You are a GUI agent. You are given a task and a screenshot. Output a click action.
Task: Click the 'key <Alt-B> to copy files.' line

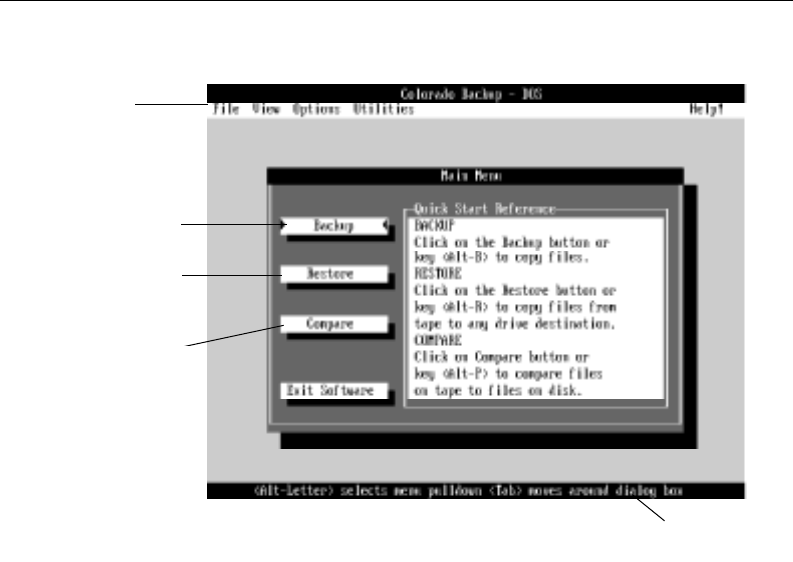point(502,257)
